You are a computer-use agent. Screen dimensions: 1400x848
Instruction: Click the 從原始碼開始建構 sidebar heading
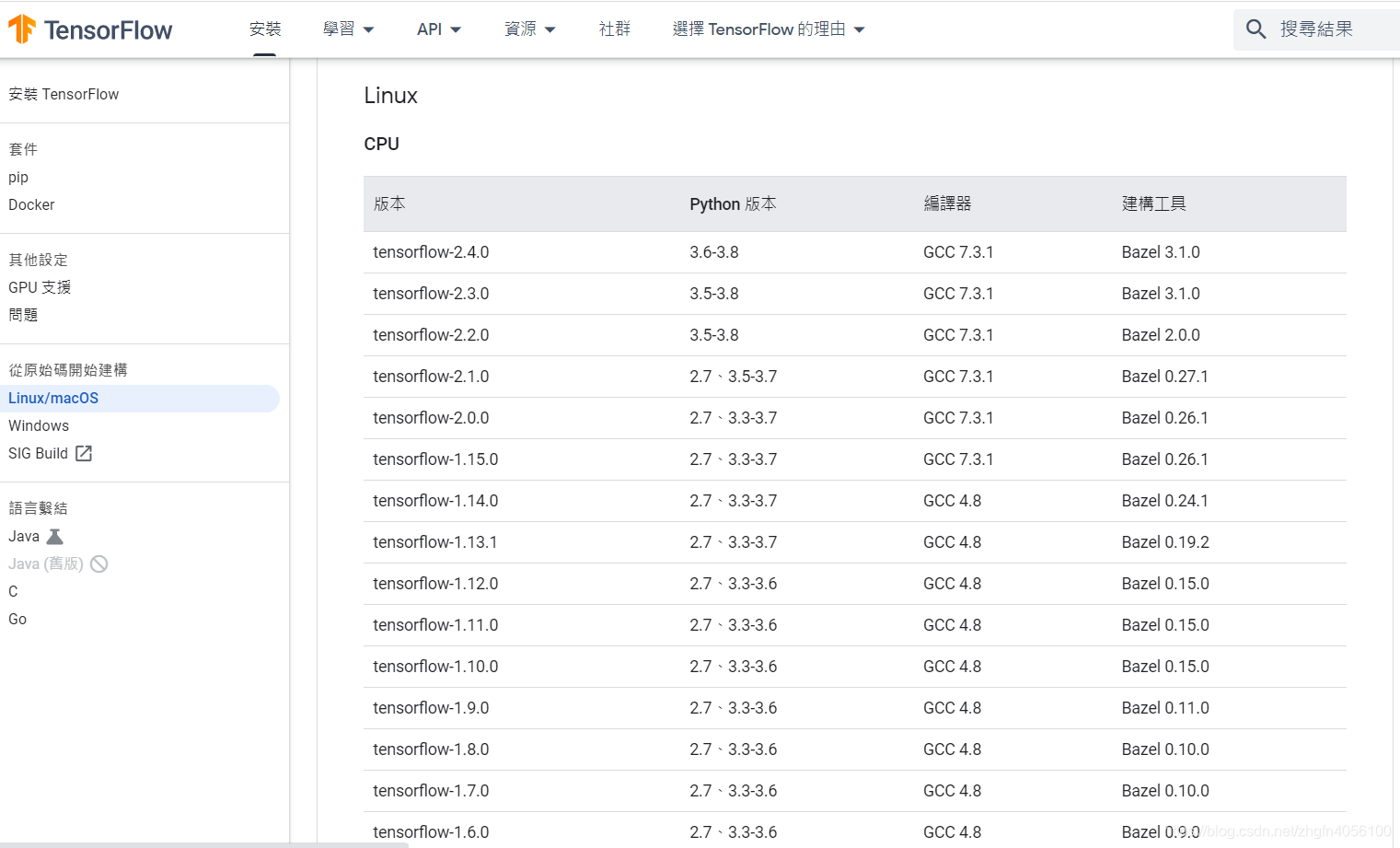tap(68, 370)
